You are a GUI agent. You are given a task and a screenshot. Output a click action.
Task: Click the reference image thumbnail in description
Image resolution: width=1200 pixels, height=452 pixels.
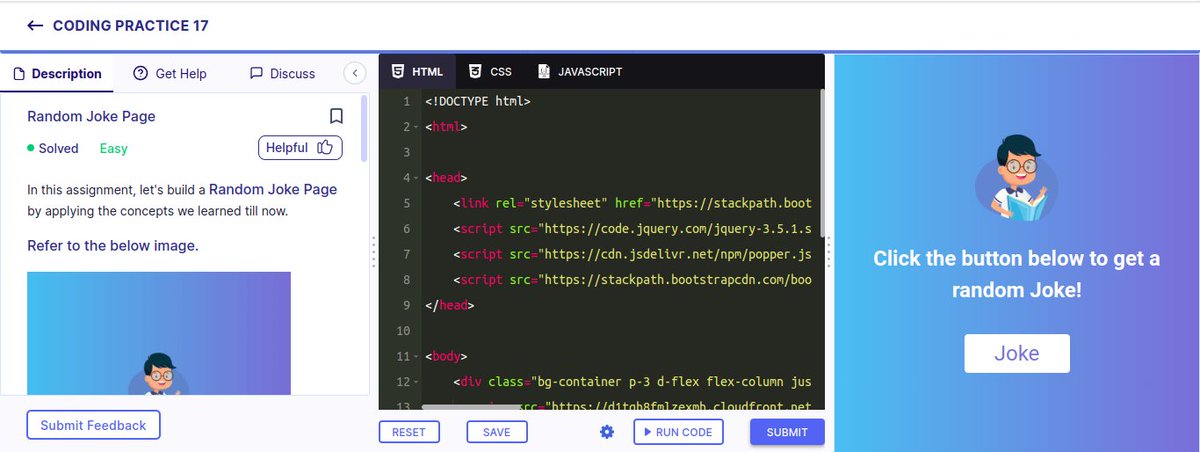pyautogui.click(x=159, y=332)
